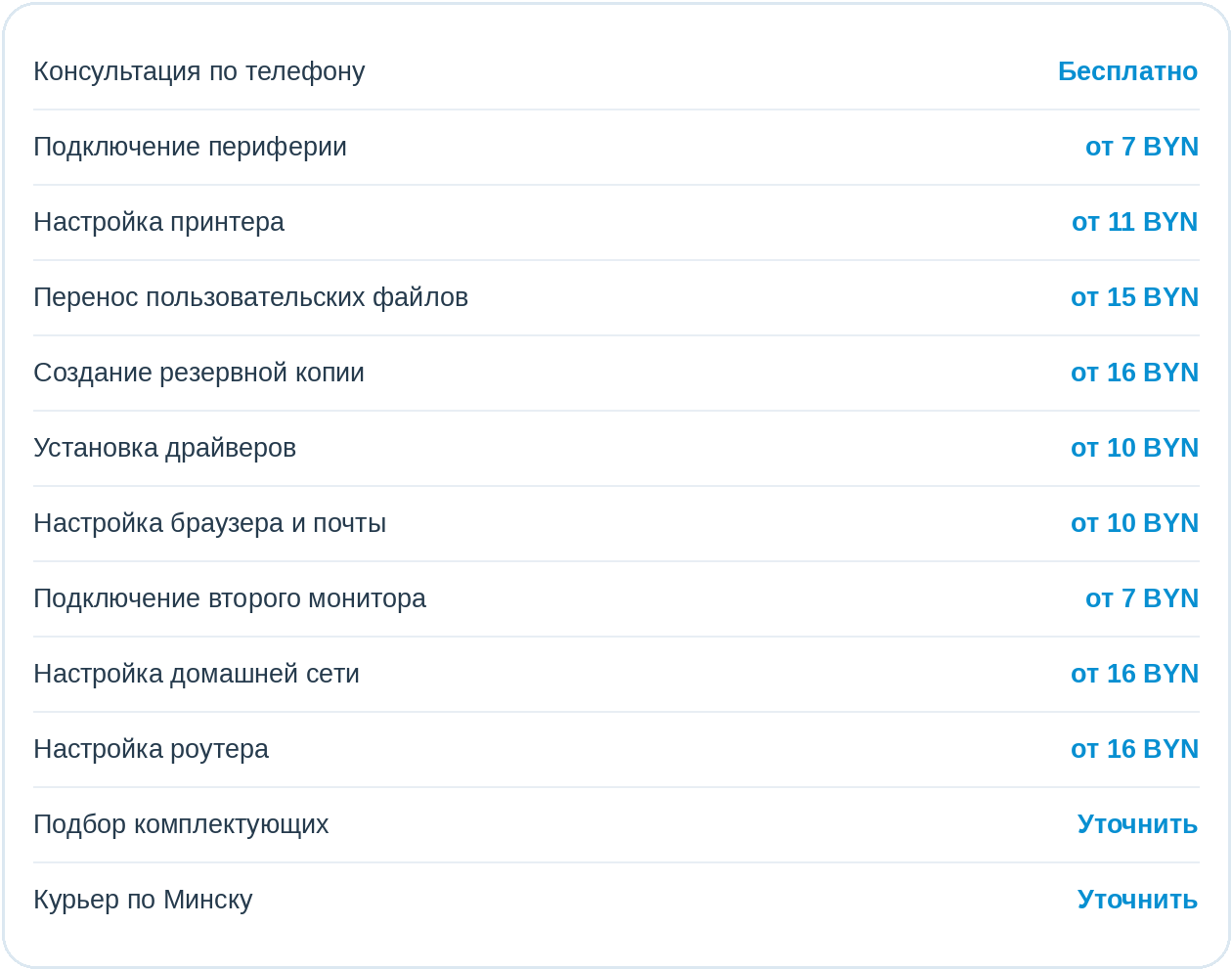Select the Установка драйверов item

pos(164,449)
